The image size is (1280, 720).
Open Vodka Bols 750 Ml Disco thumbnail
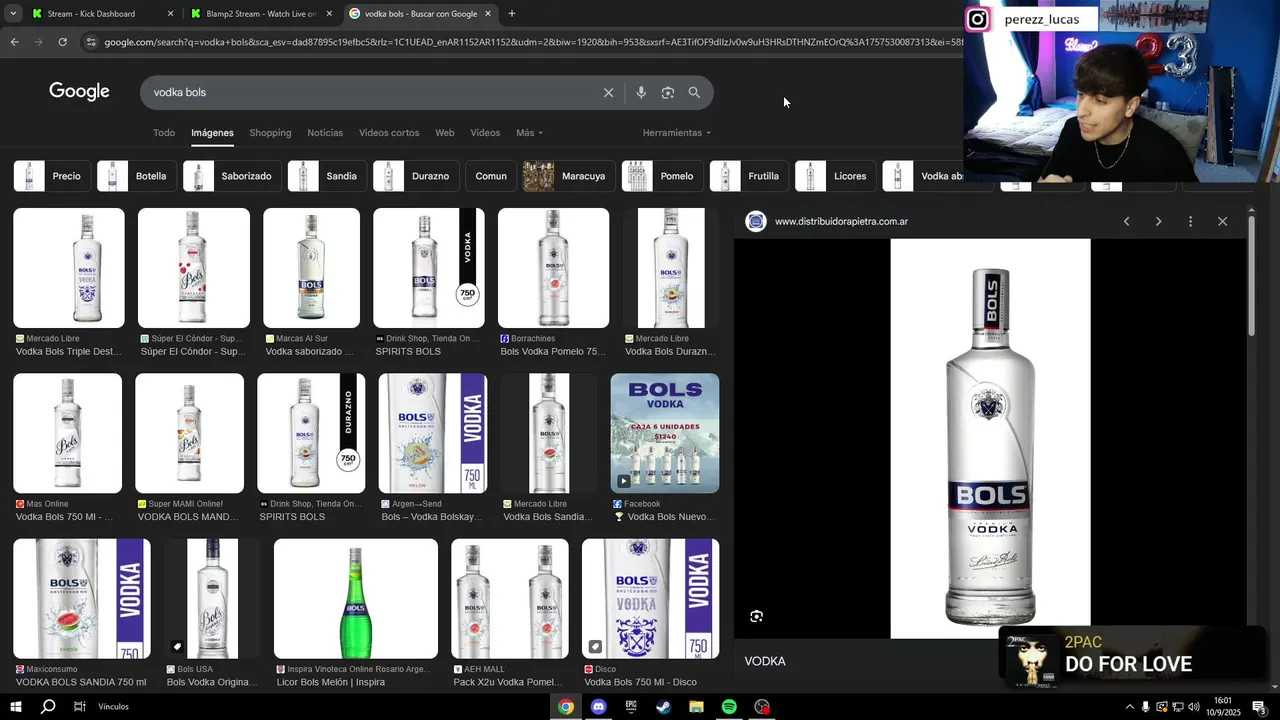651,599
